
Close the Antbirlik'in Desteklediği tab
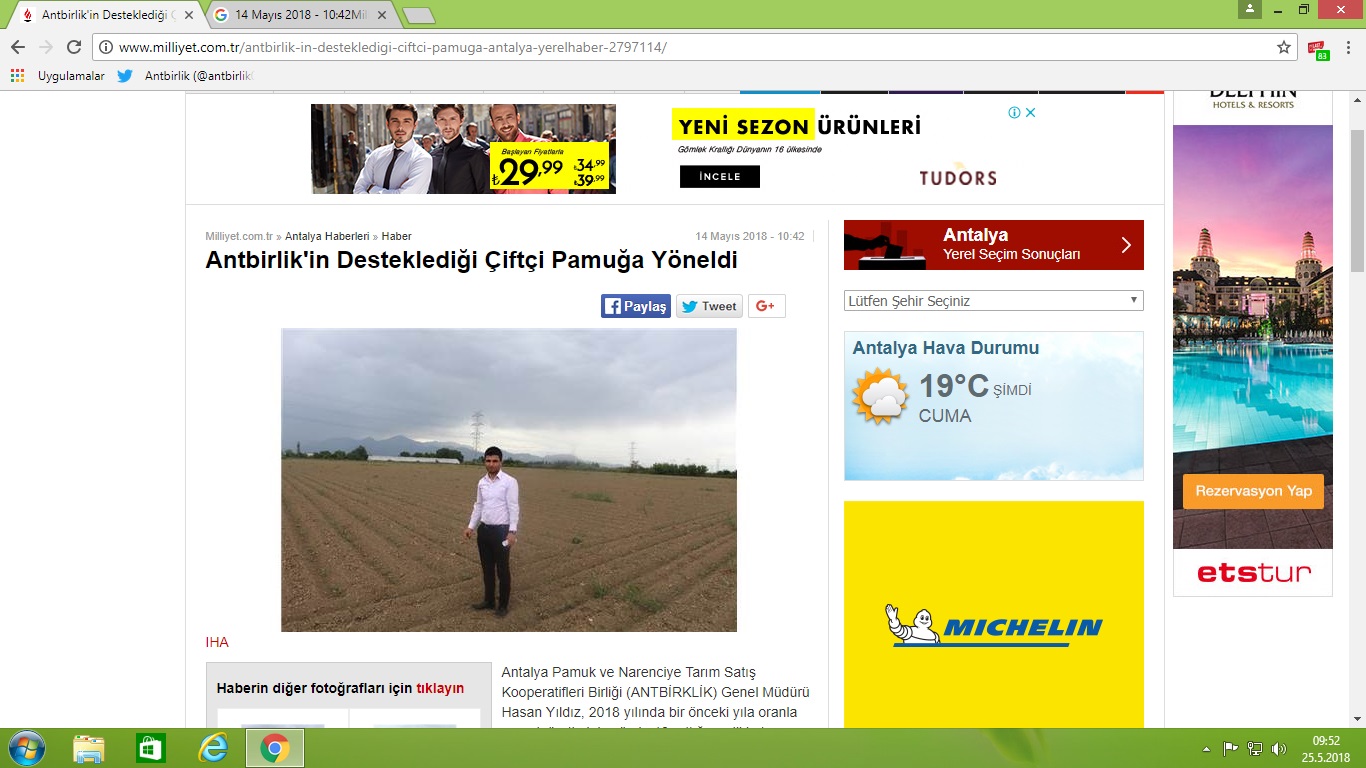click(189, 15)
